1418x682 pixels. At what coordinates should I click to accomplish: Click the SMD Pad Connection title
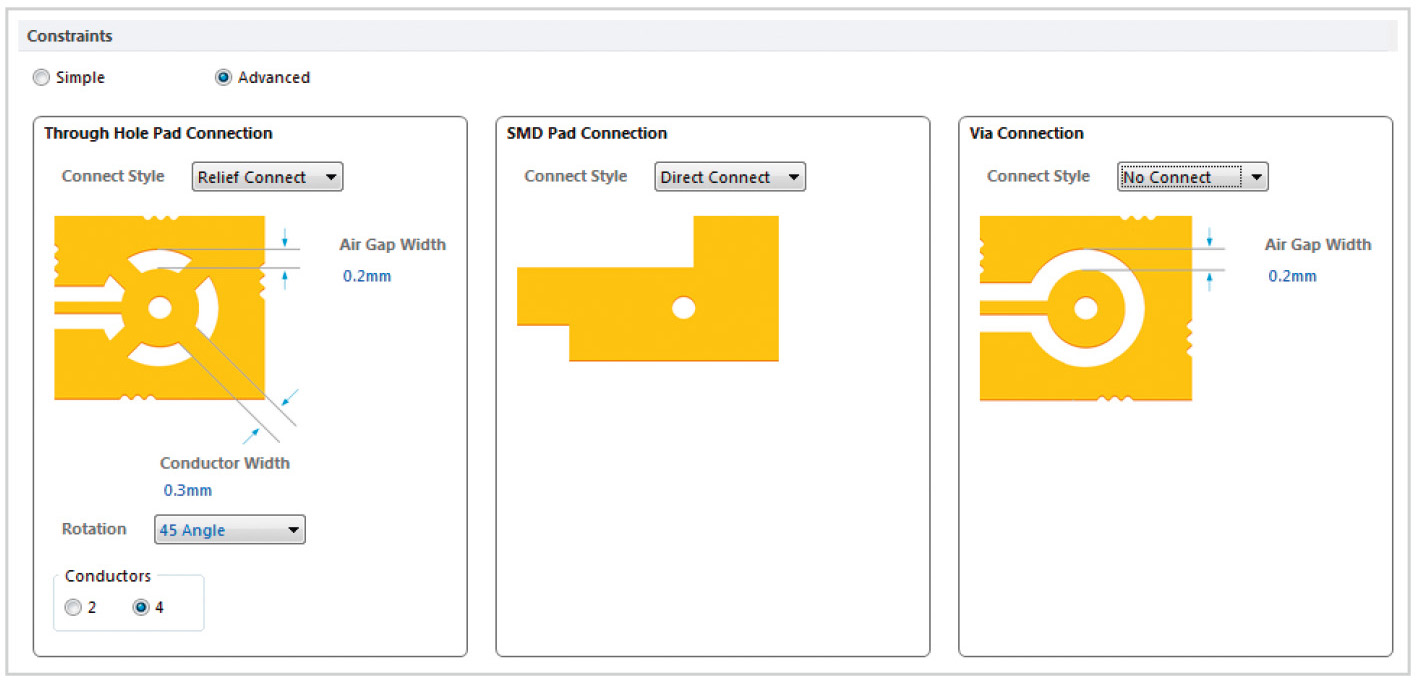(587, 133)
